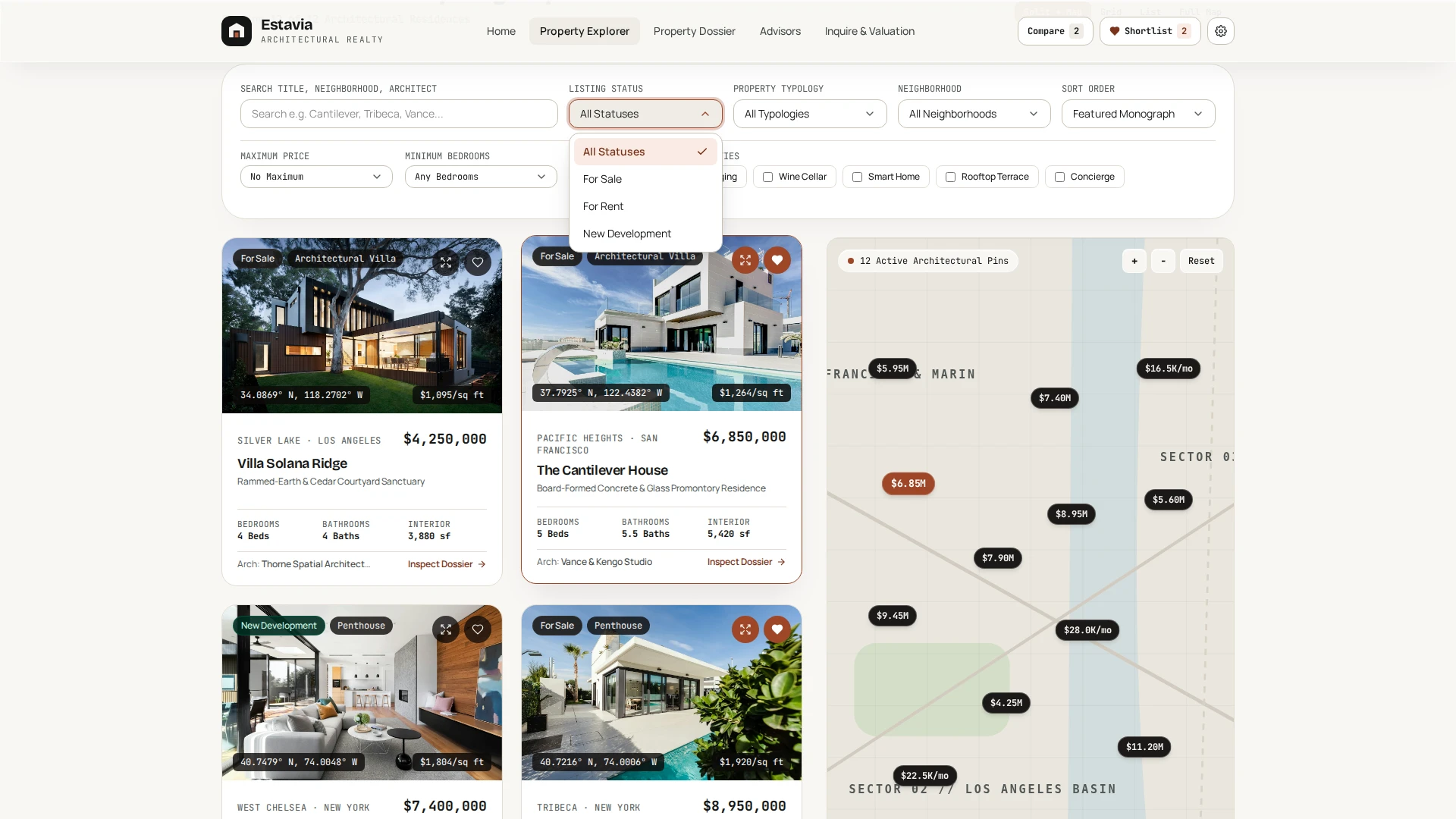Screen dimensions: 1456x819
Task: Select All Statuses option in list
Action: click(x=645, y=152)
